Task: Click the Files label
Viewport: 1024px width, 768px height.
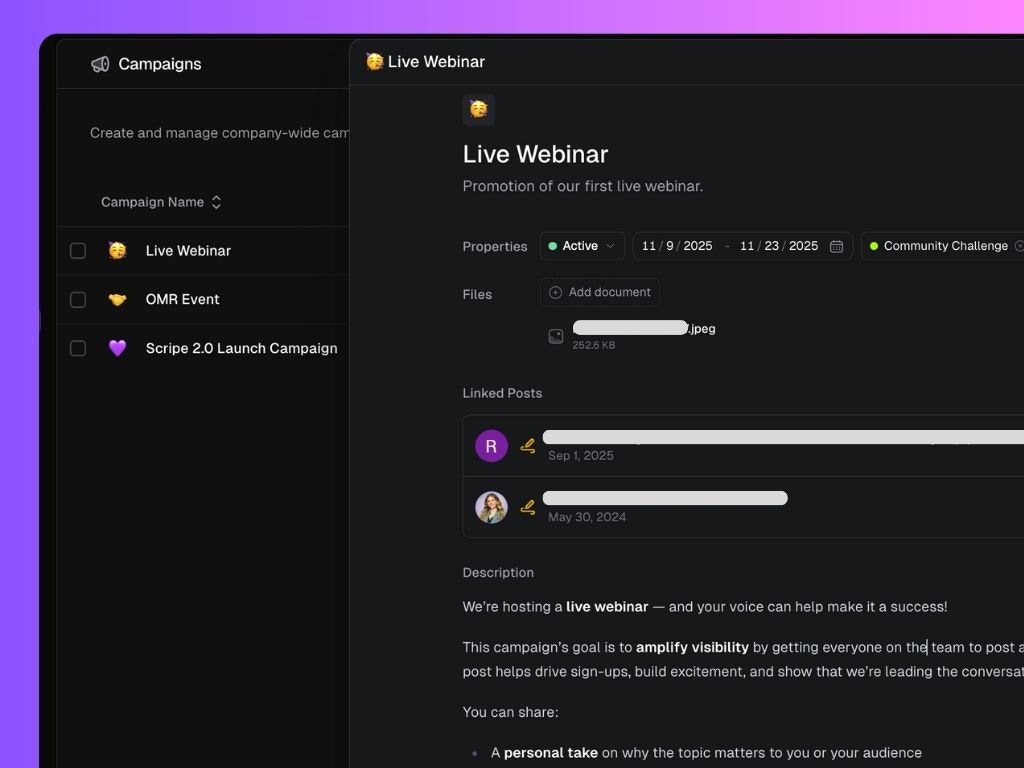Action: pyautogui.click(x=477, y=295)
